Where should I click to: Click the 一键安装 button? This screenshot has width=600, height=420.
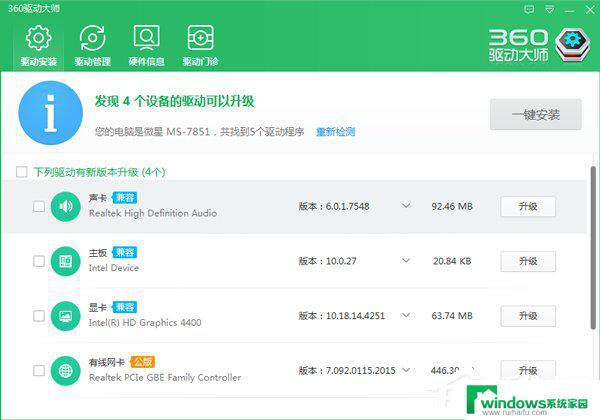click(x=536, y=114)
